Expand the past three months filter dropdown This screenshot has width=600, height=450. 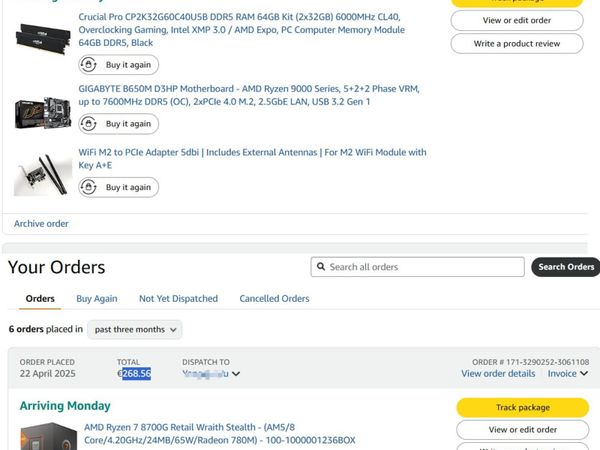point(135,329)
